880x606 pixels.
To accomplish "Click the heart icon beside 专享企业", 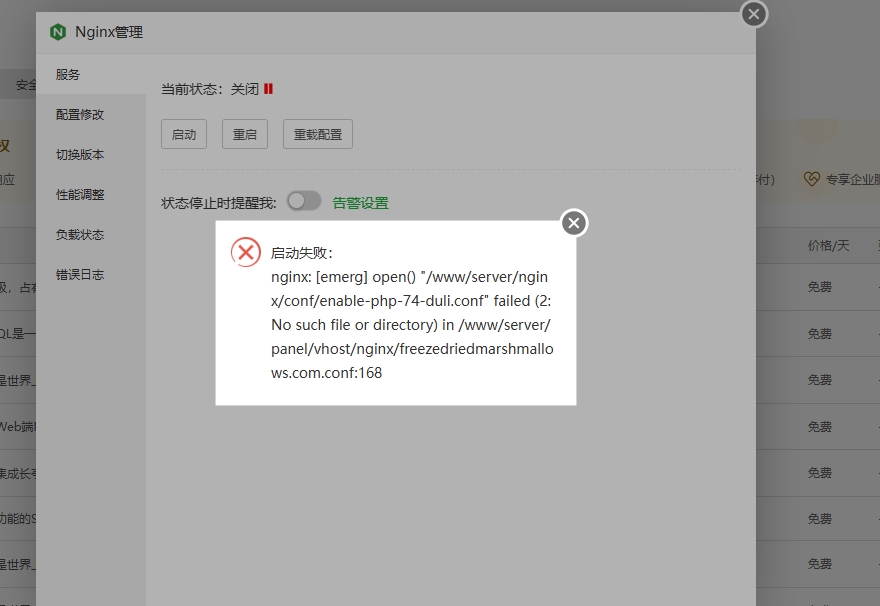I will click(812, 179).
